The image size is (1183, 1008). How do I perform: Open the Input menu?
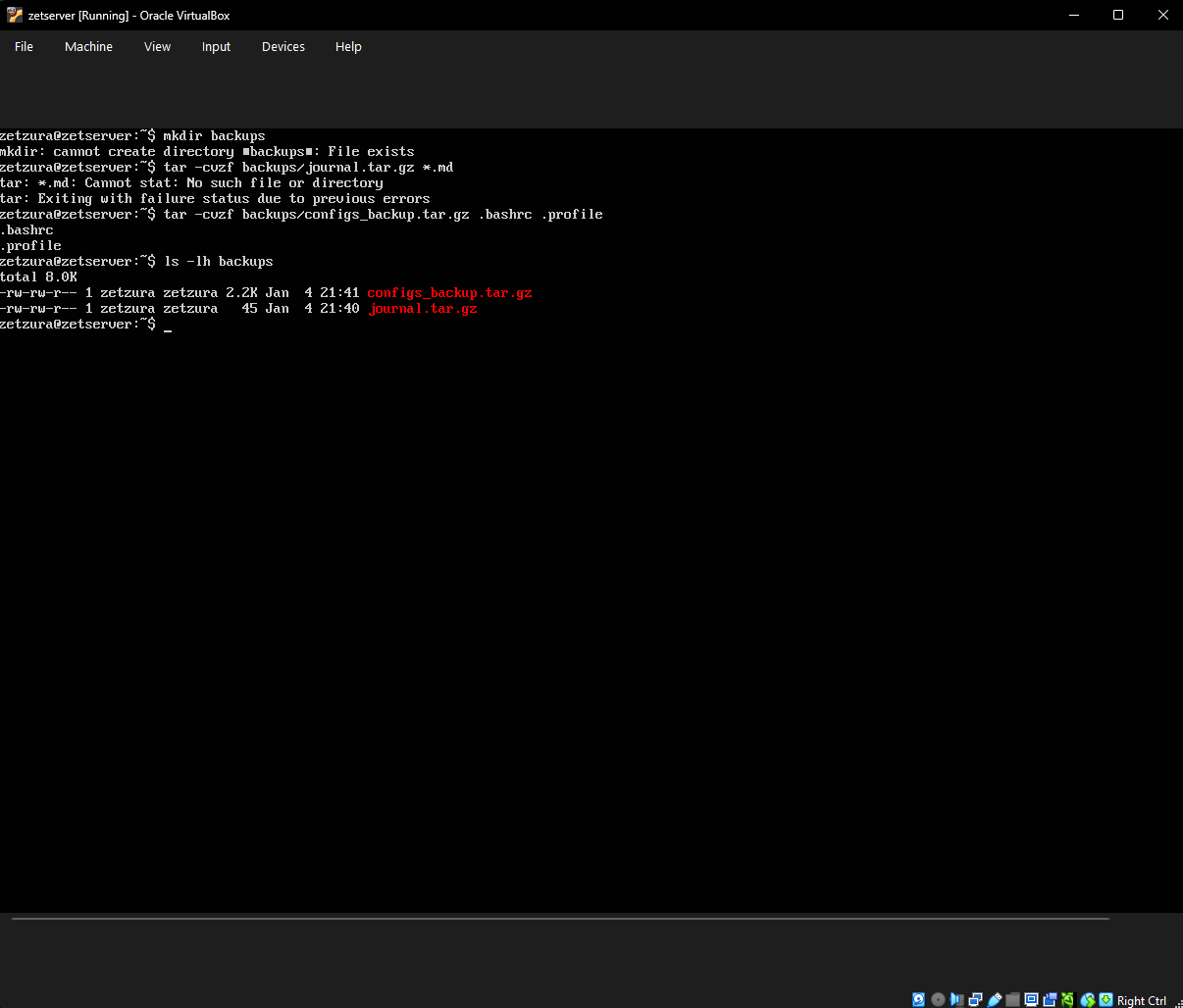(216, 46)
